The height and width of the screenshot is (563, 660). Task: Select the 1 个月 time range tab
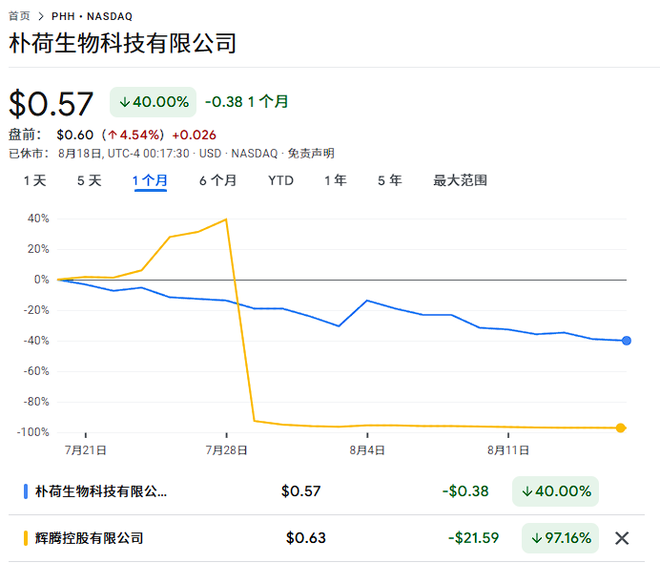pos(150,181)
